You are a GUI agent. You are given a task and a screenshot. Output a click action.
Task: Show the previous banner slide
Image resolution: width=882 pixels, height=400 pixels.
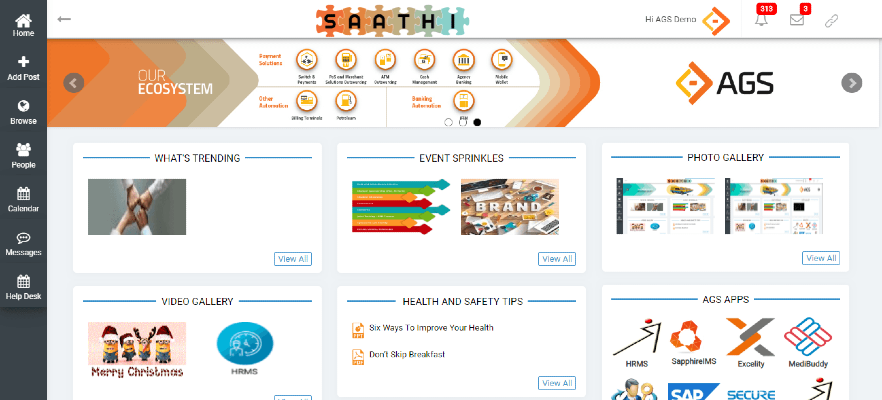pyautogui.click(x=73, y=83)
